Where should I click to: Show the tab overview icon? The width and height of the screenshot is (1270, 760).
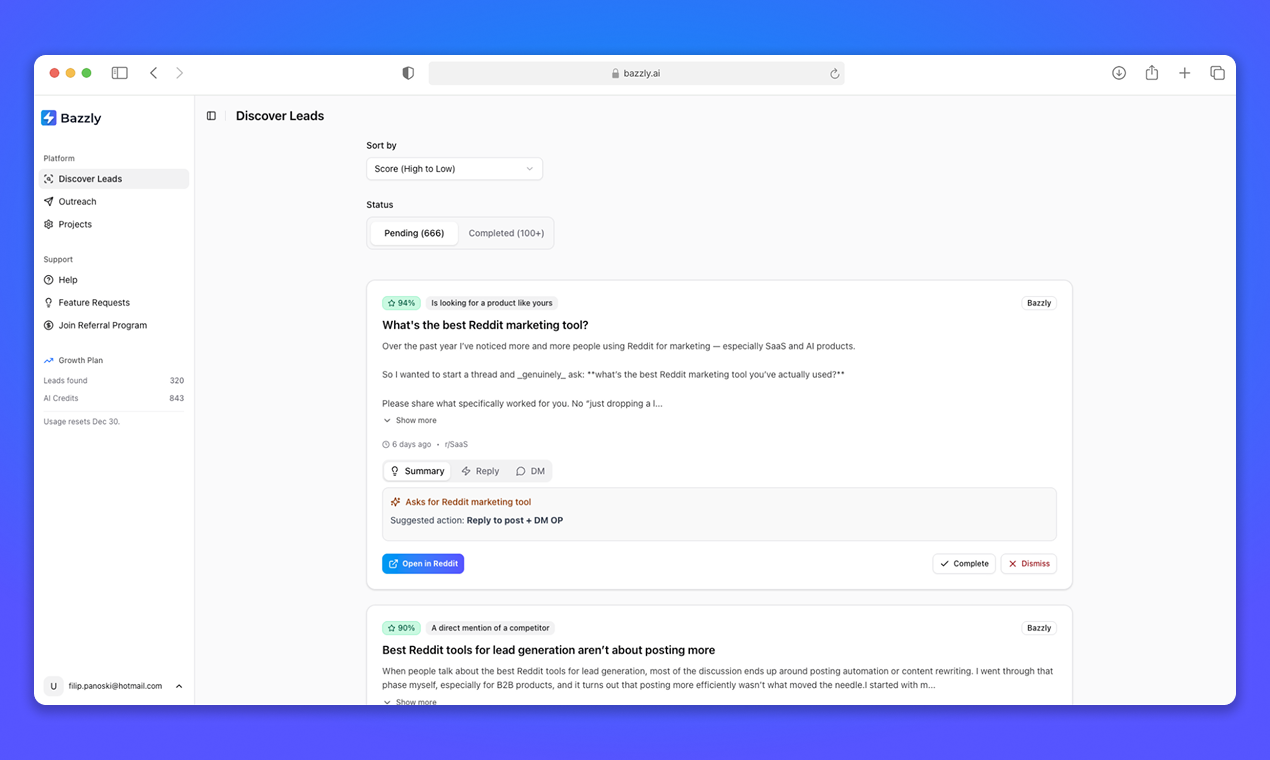tap(1217, 73)
